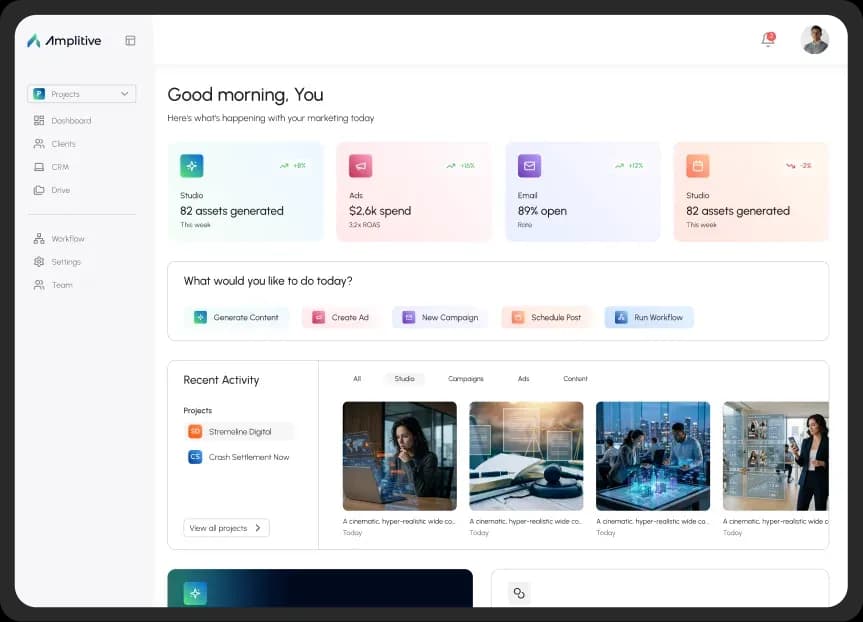Click the New Campaign button
Viewport: 863px width, 622px height.
[440, 317]
